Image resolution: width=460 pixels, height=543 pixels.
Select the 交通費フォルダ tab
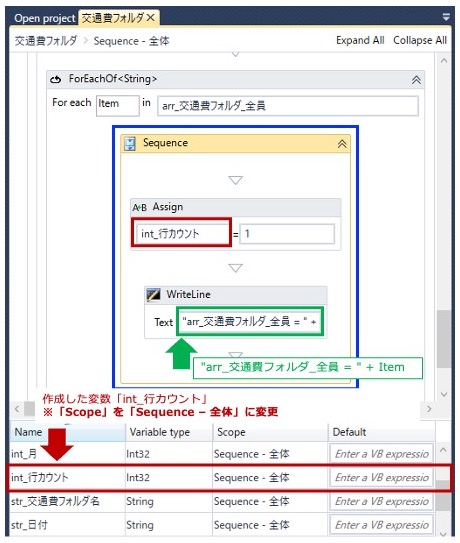(113, 18)
